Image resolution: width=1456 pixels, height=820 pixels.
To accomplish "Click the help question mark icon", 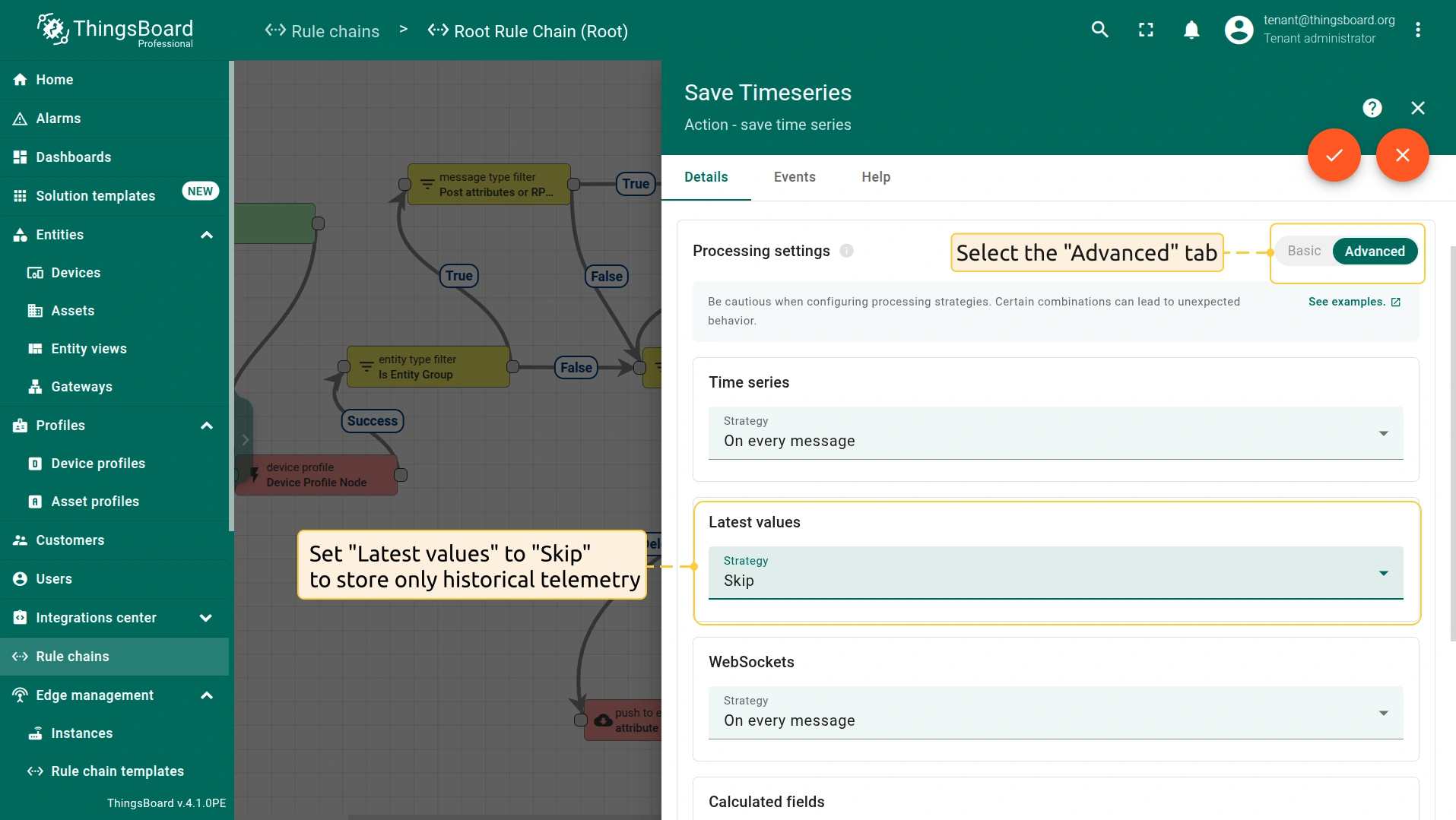I will coord(1372,108).
